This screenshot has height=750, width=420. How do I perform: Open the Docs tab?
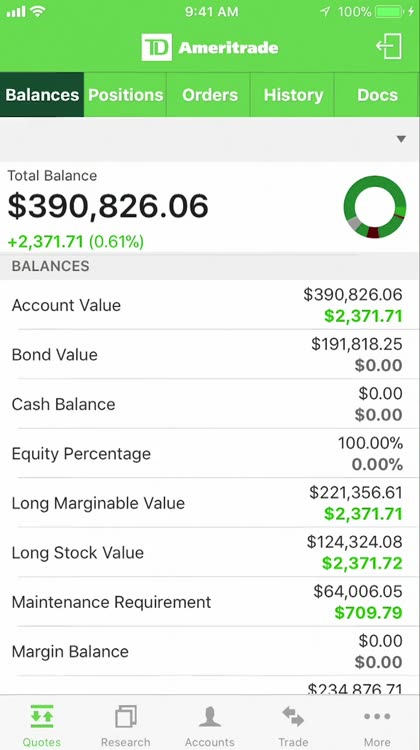(x=377, y=95)
